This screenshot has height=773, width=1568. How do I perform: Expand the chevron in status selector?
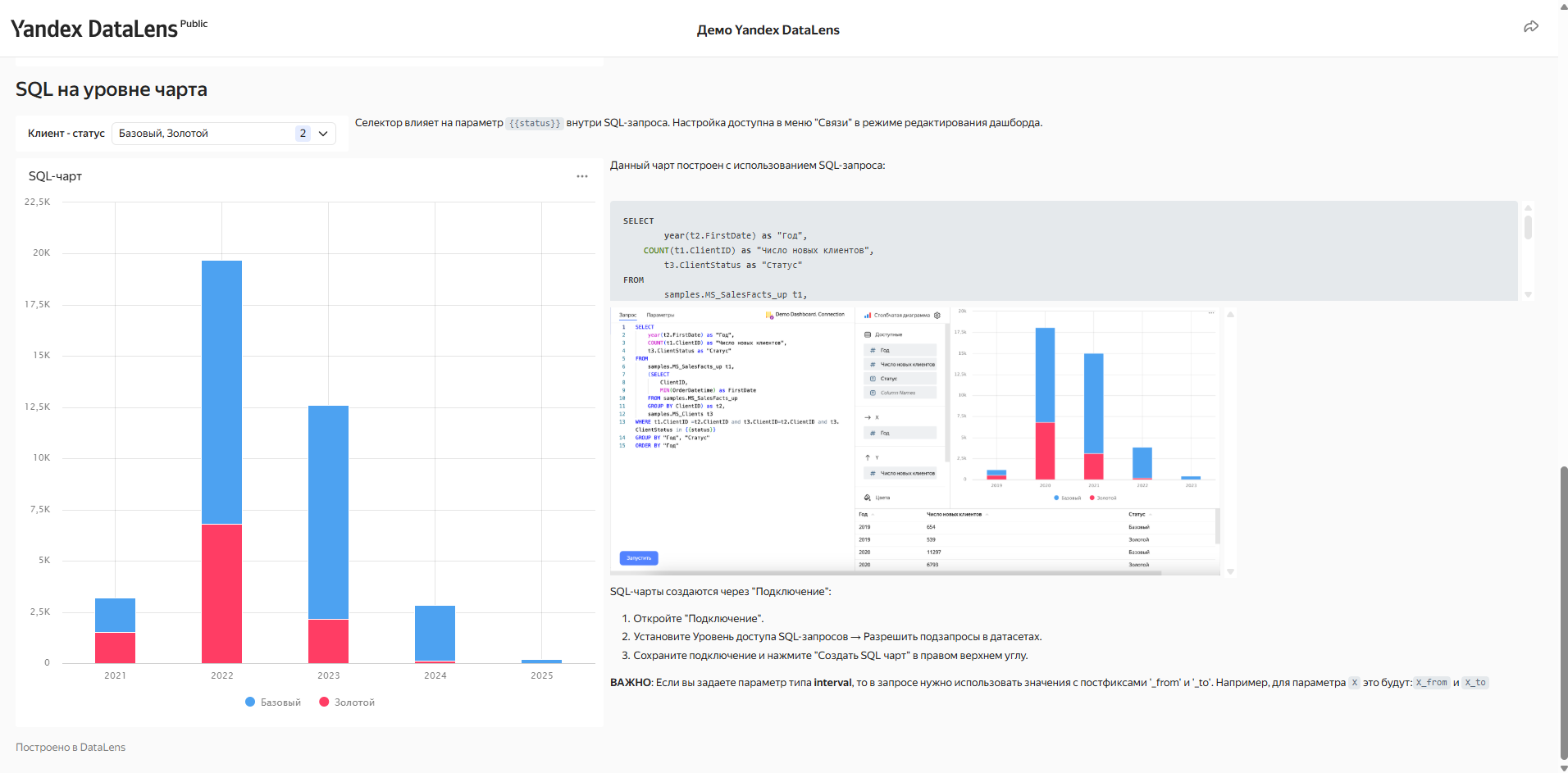point(323,134)
